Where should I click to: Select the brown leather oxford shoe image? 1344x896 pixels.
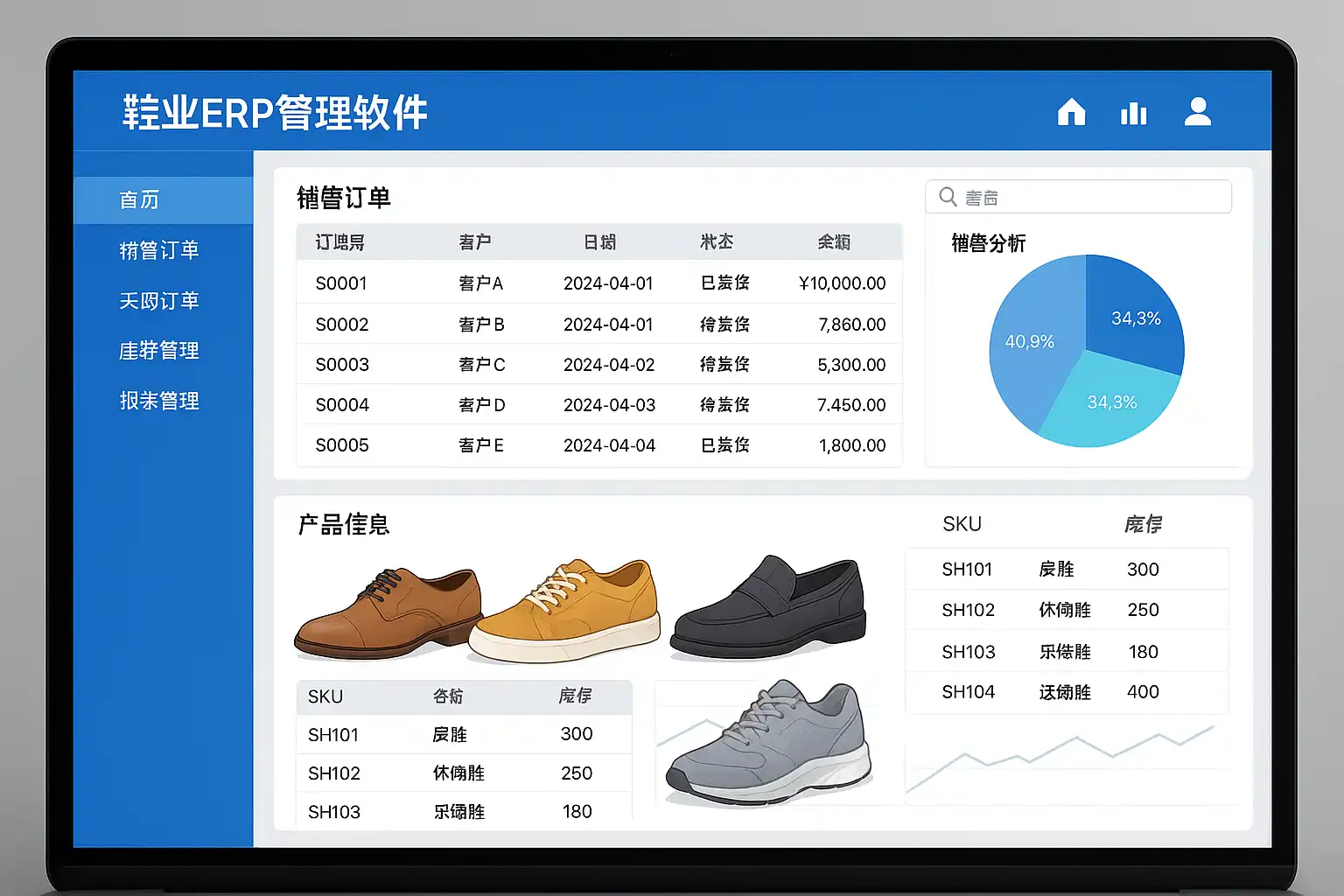point(388,612)
